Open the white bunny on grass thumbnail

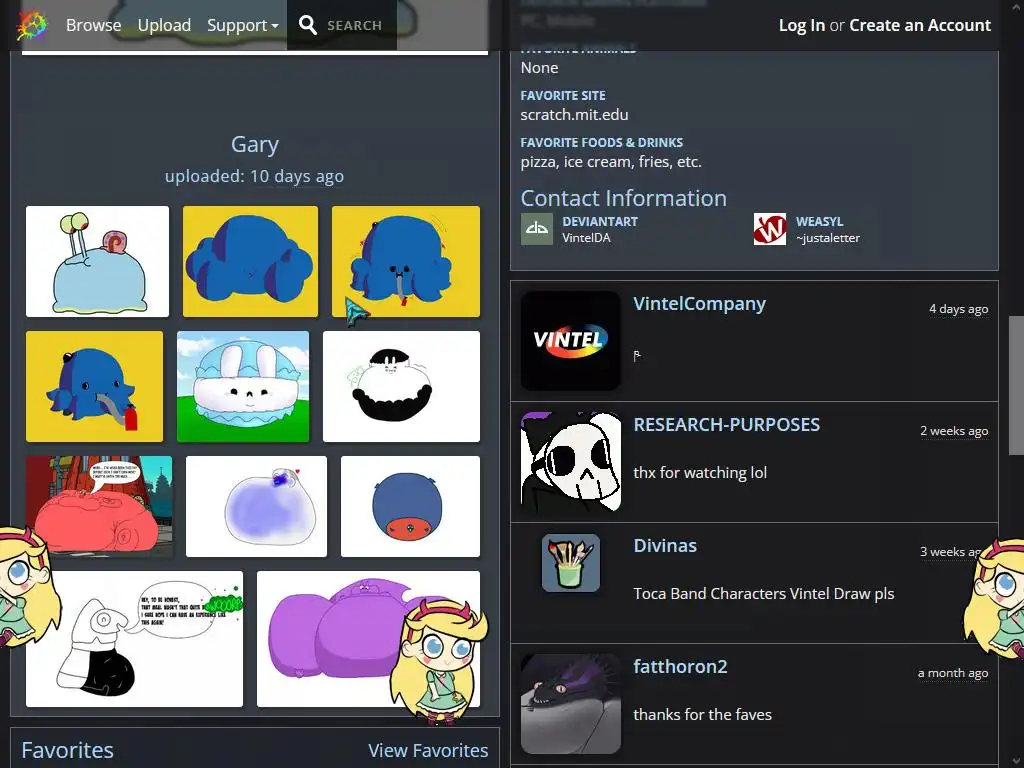point(243,386)
